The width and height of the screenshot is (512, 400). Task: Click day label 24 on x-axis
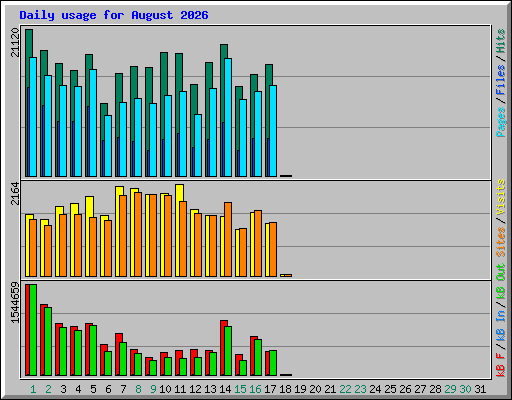coord(375,389)
